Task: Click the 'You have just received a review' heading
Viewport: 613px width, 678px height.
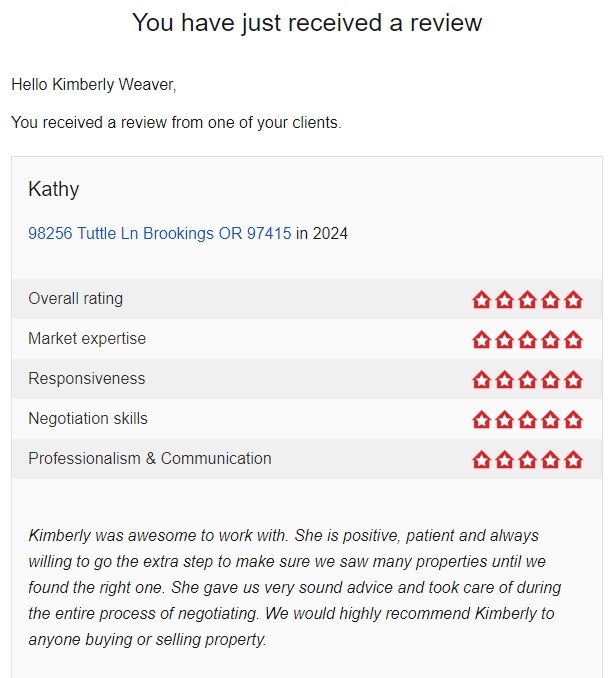Action: (306, 22)
